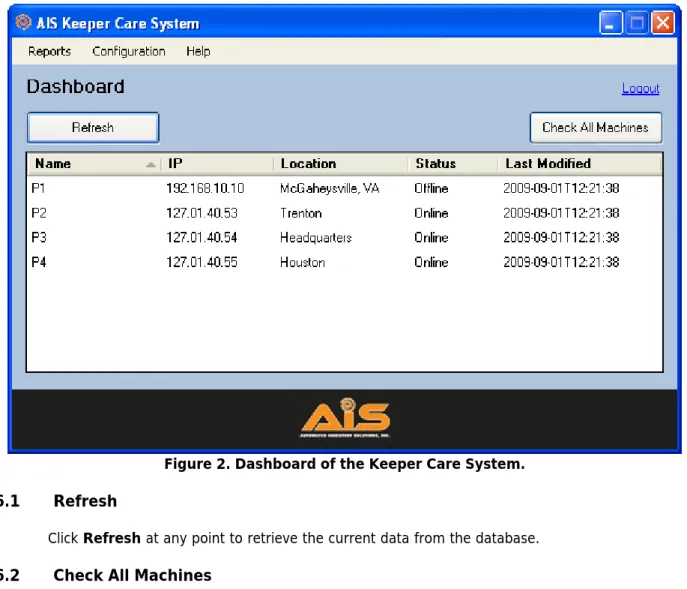Viewport: 687px width, 589px height.
Task: Click the Location column header
Action: coord(341,164)
